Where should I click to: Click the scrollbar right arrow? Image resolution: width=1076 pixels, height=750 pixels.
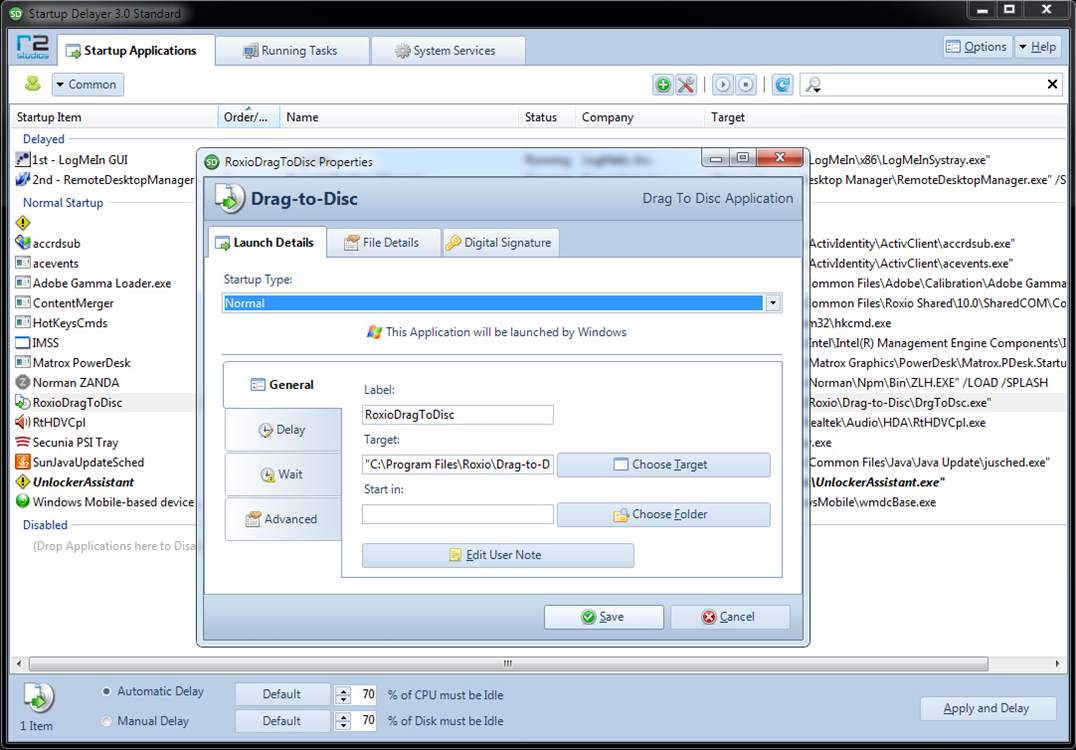point(1057,664)
